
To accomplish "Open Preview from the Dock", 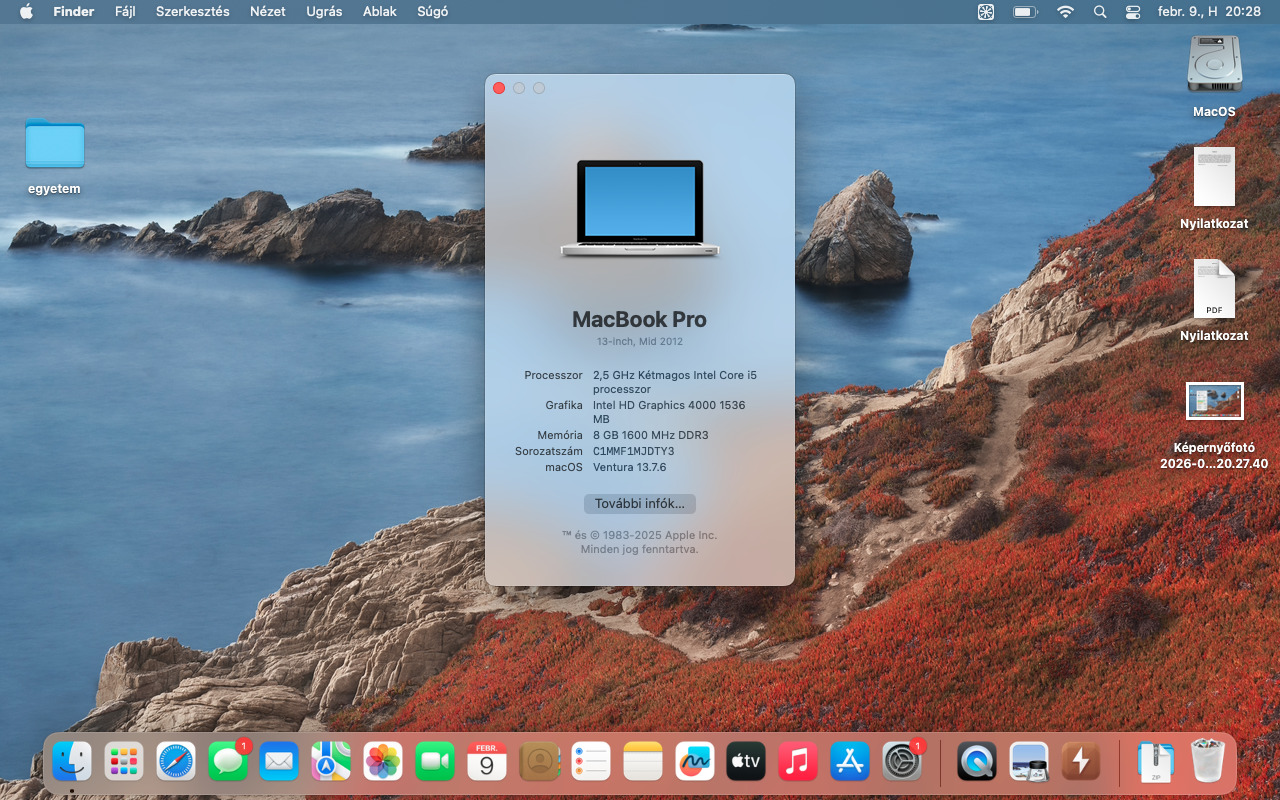I will coord(1029,762).
